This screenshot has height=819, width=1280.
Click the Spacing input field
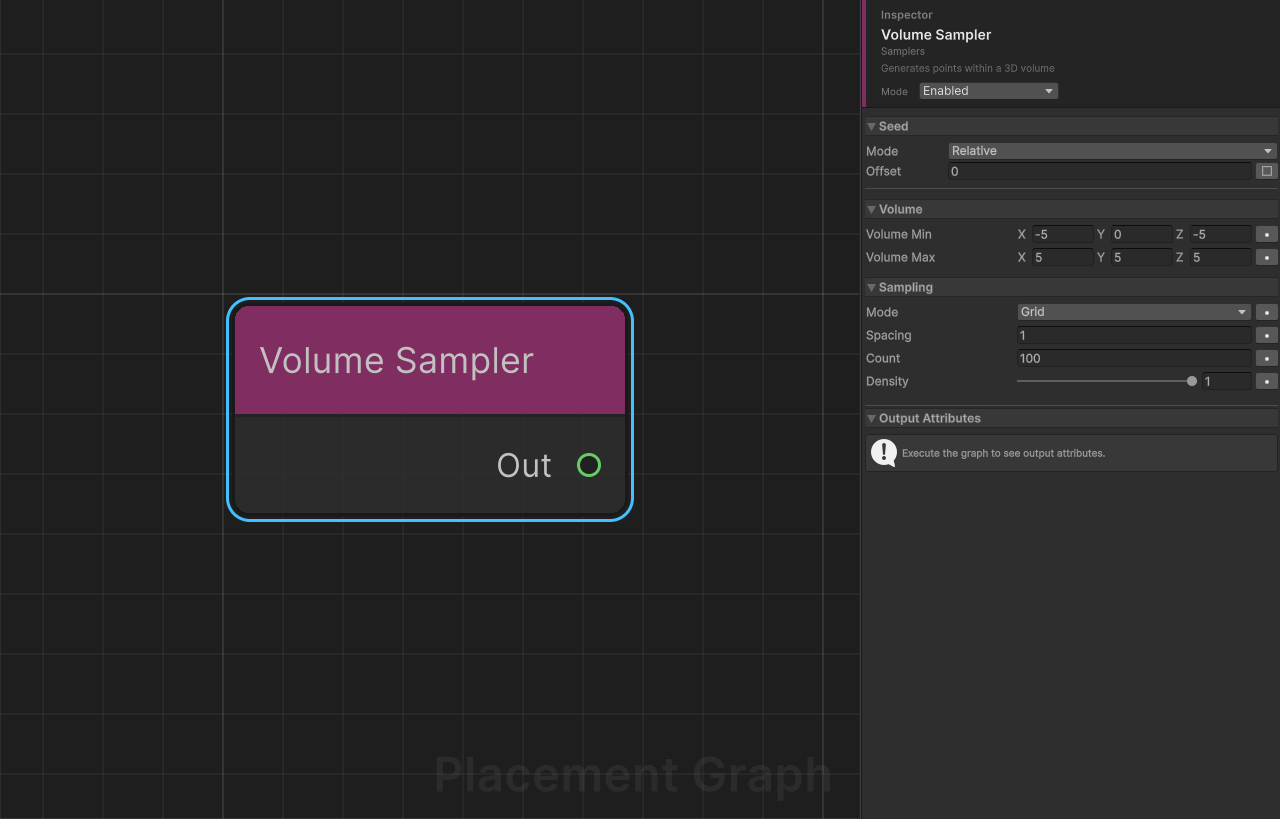coord(1134,335)
